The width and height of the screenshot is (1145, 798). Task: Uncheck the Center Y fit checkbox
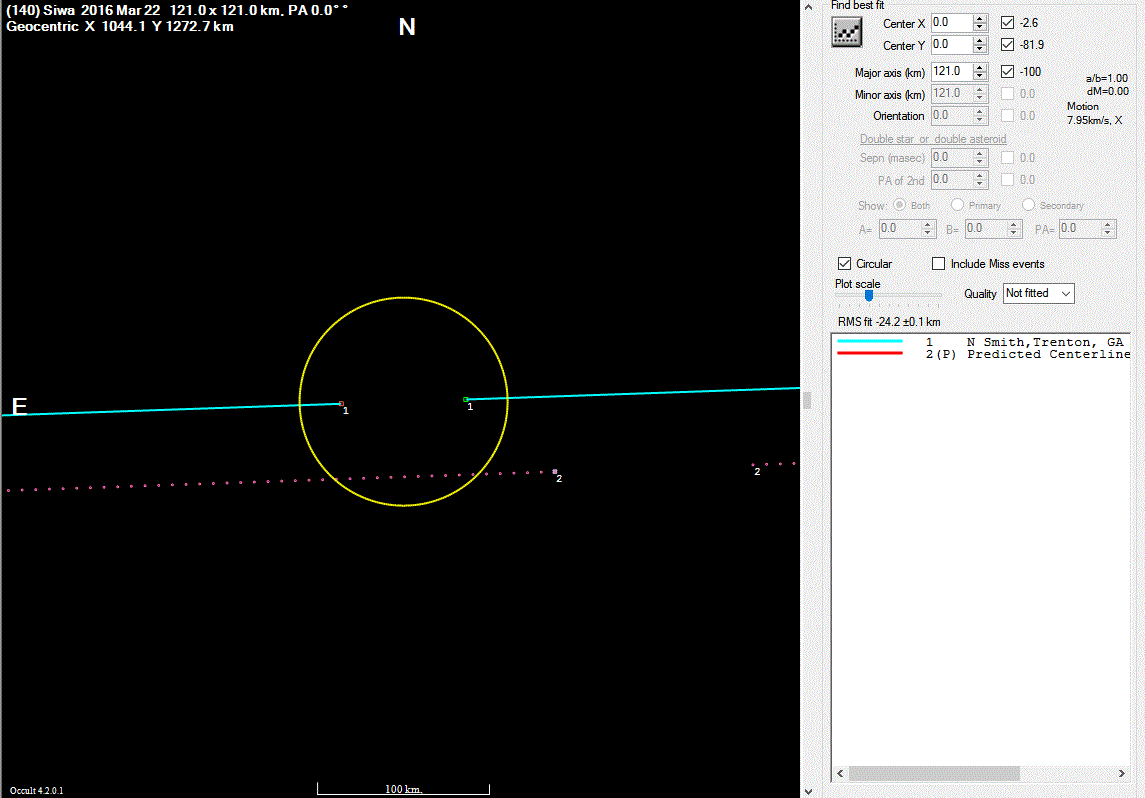pos(1008,45)
